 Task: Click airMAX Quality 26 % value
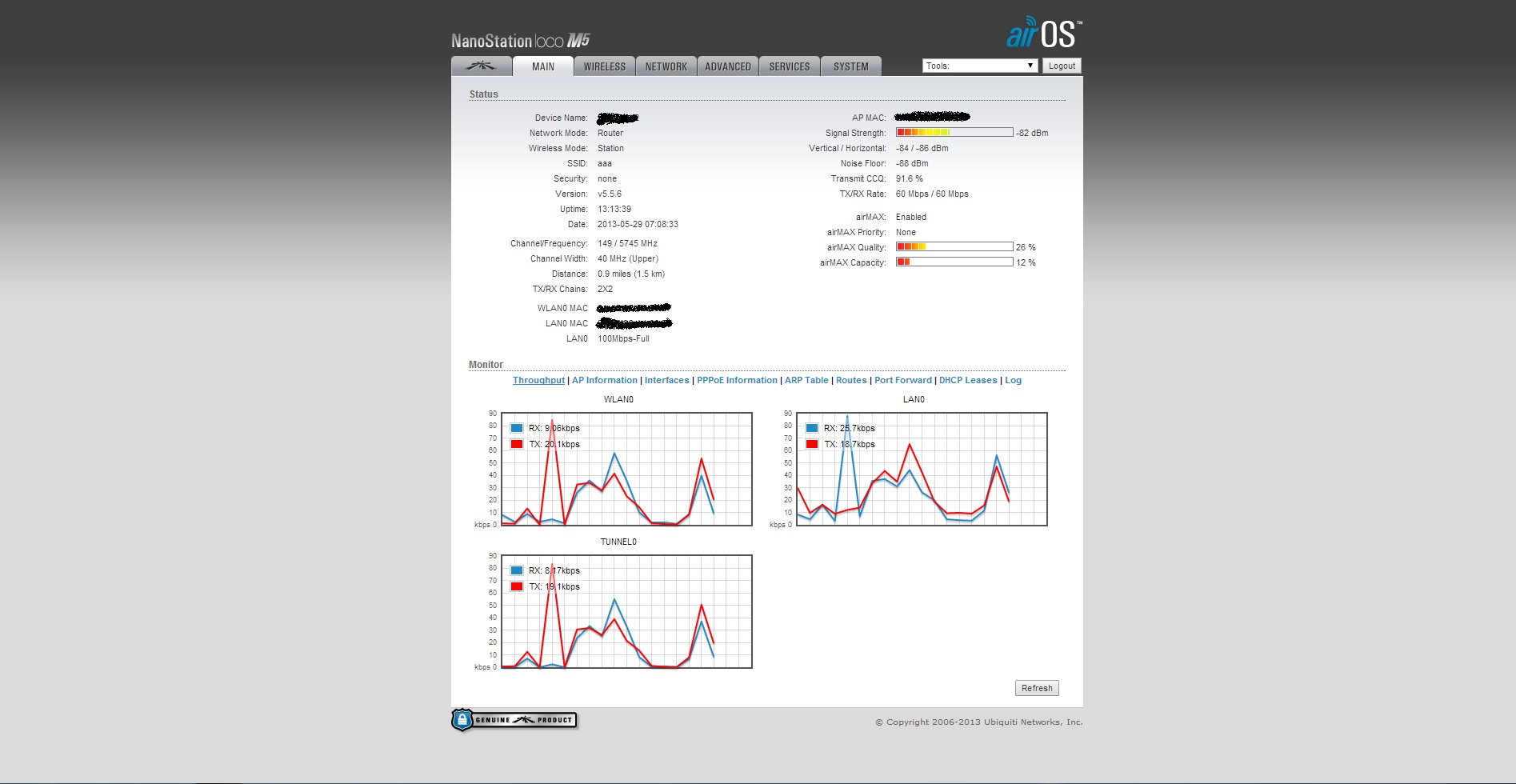(1026, 247)
